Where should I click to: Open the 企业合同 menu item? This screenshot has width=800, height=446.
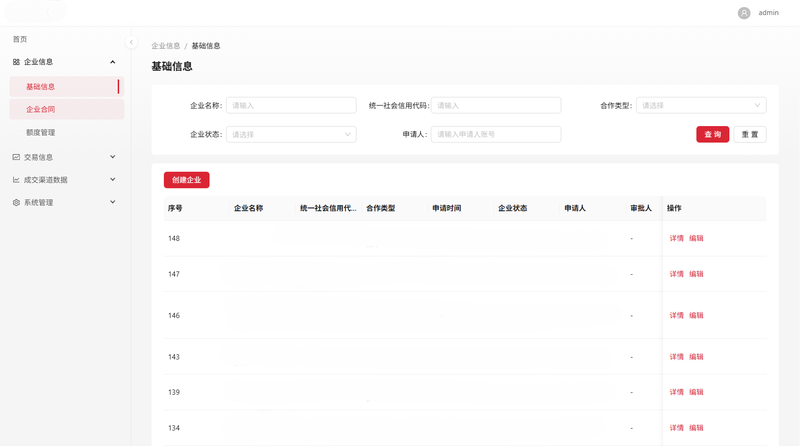(x=41, y=109)
